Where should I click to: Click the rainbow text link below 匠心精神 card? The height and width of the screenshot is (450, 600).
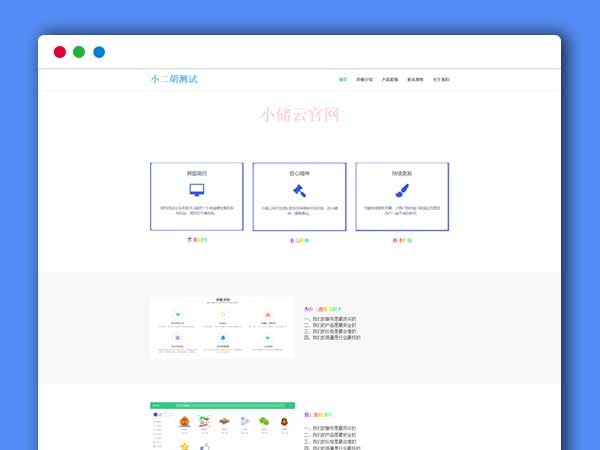click(299, 240)
